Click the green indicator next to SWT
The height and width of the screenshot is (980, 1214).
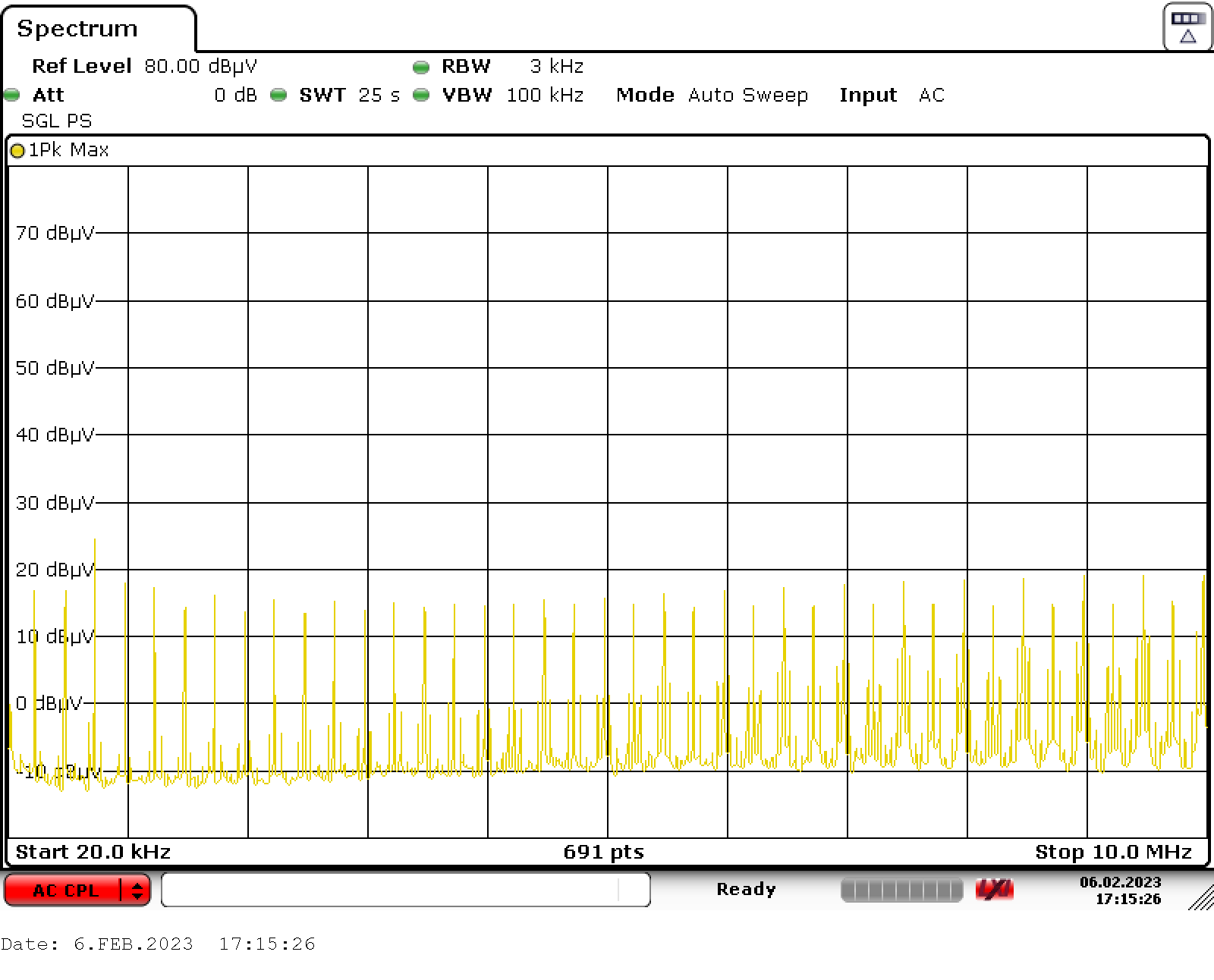point(278,96)
